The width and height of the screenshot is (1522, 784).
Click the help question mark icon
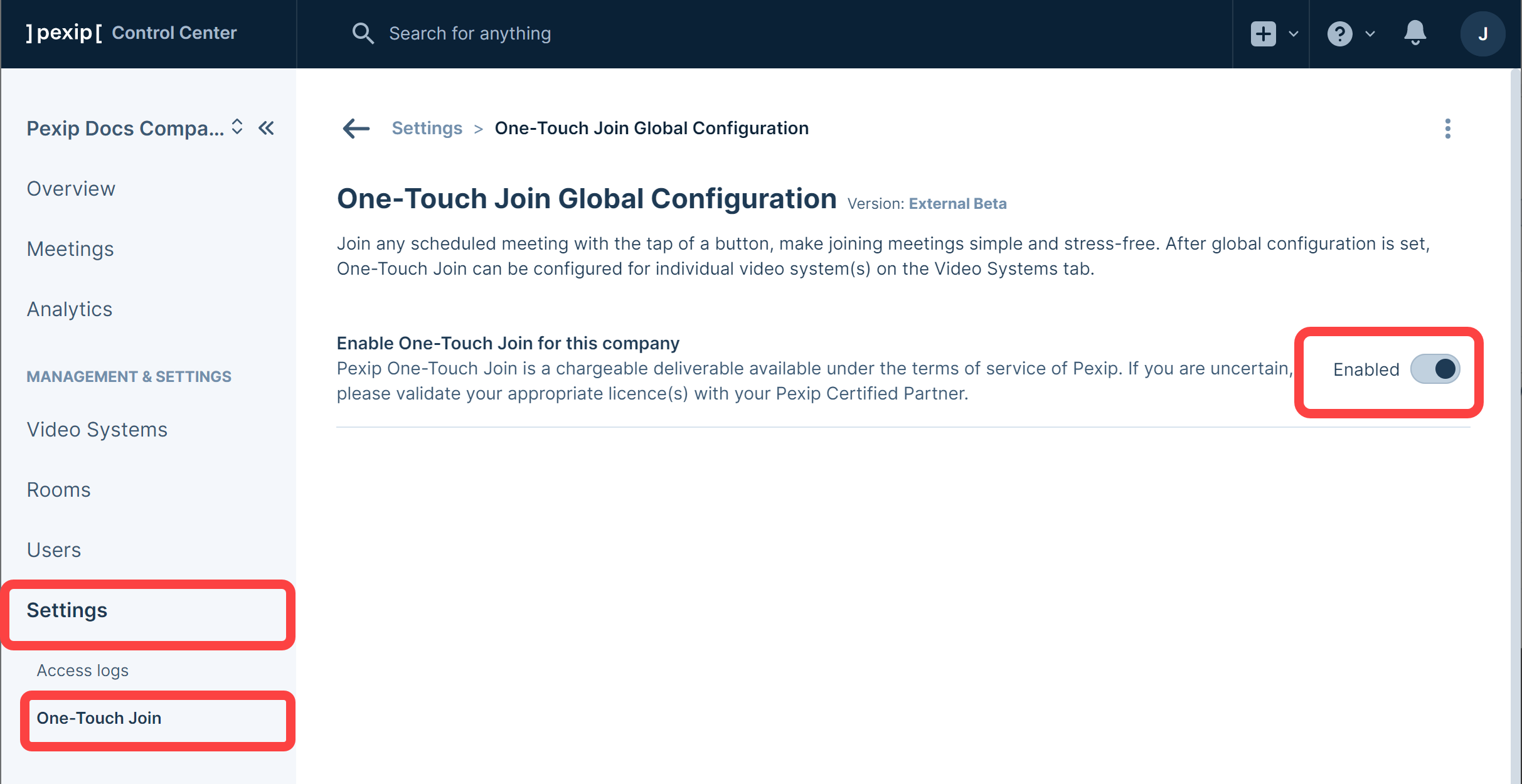pos(1339,34)
